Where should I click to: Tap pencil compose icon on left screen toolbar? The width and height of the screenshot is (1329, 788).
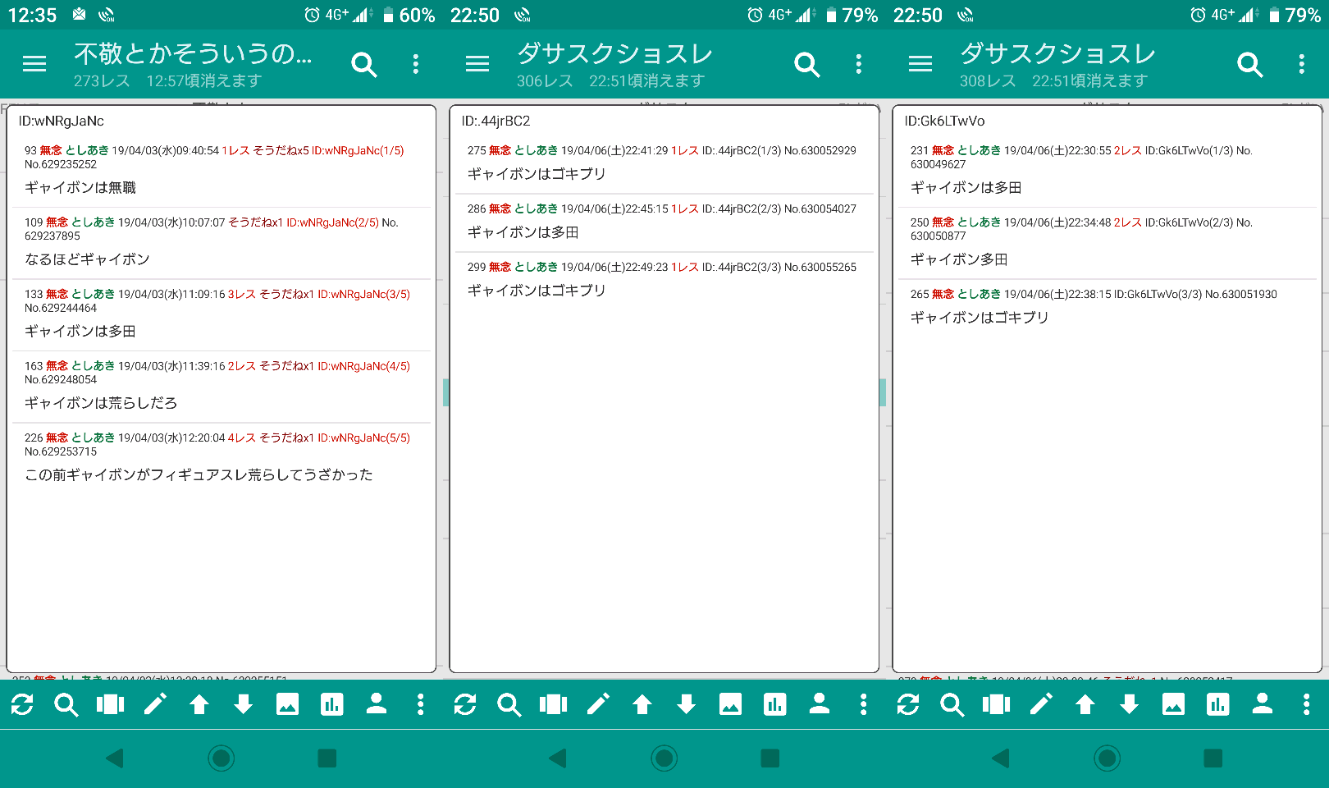pos(155,705)
